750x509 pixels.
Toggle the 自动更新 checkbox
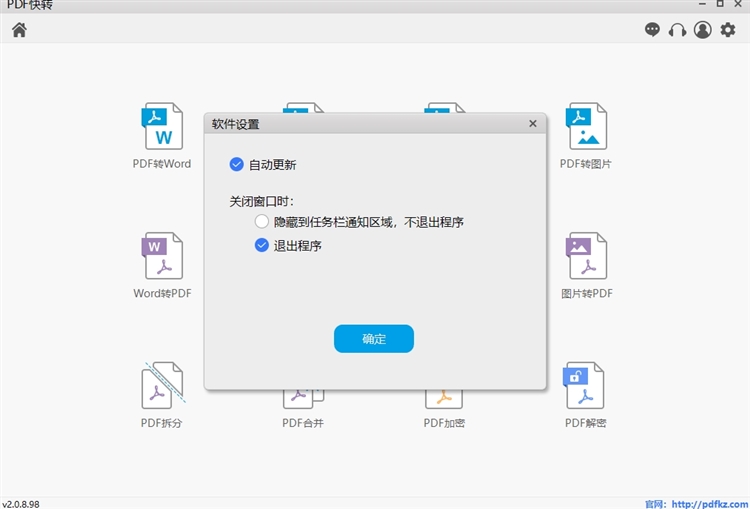[236, 165]
